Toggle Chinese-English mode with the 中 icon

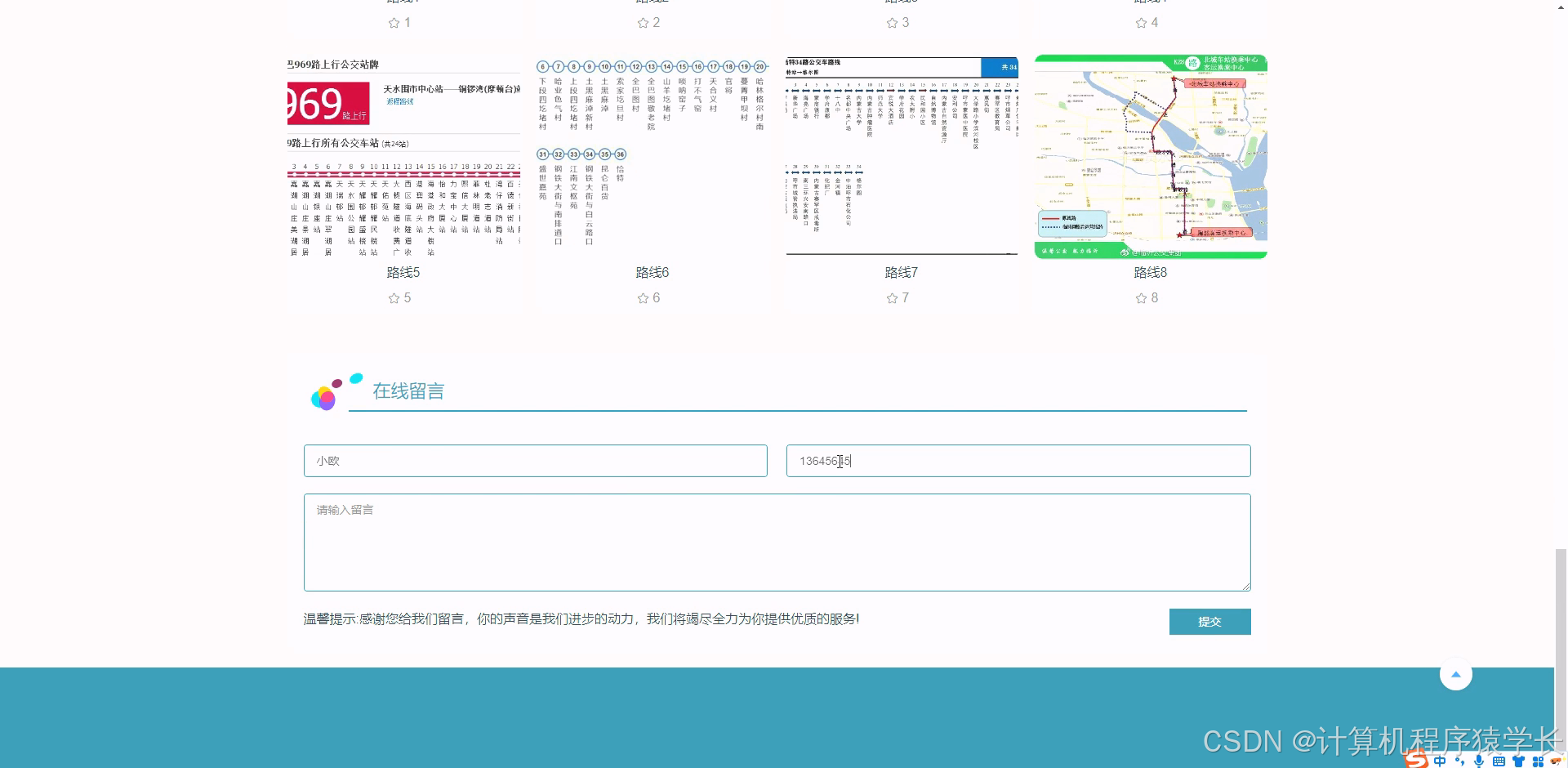(1440, 761)
